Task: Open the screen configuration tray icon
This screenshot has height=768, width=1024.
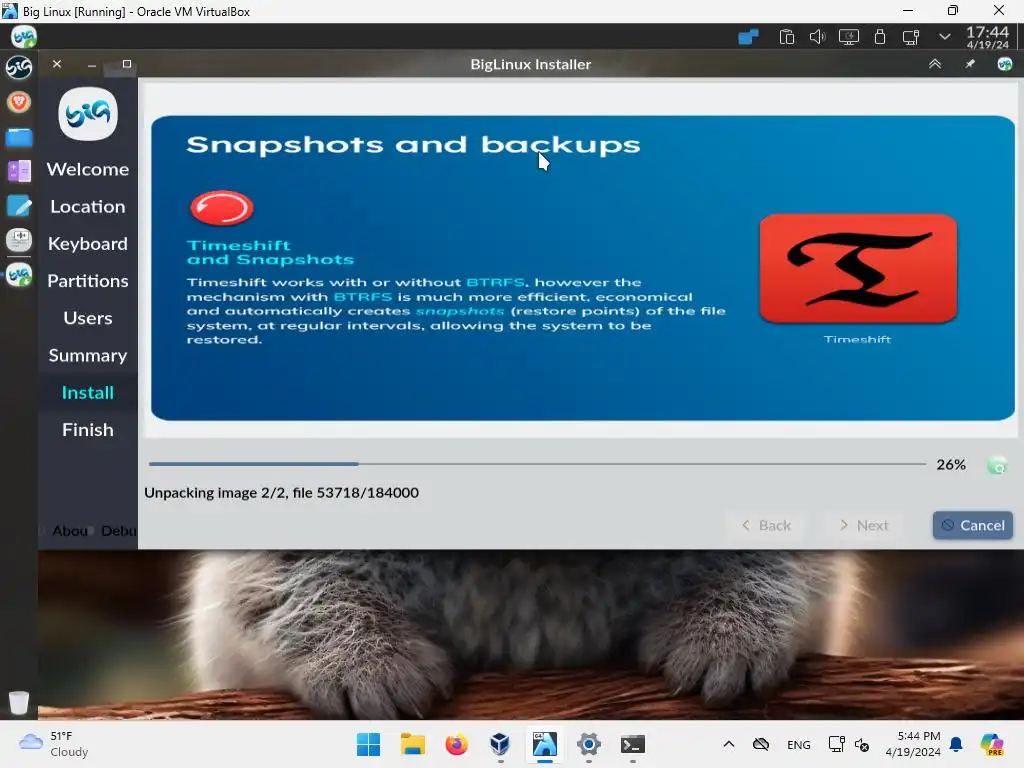Action: [910, 37]
